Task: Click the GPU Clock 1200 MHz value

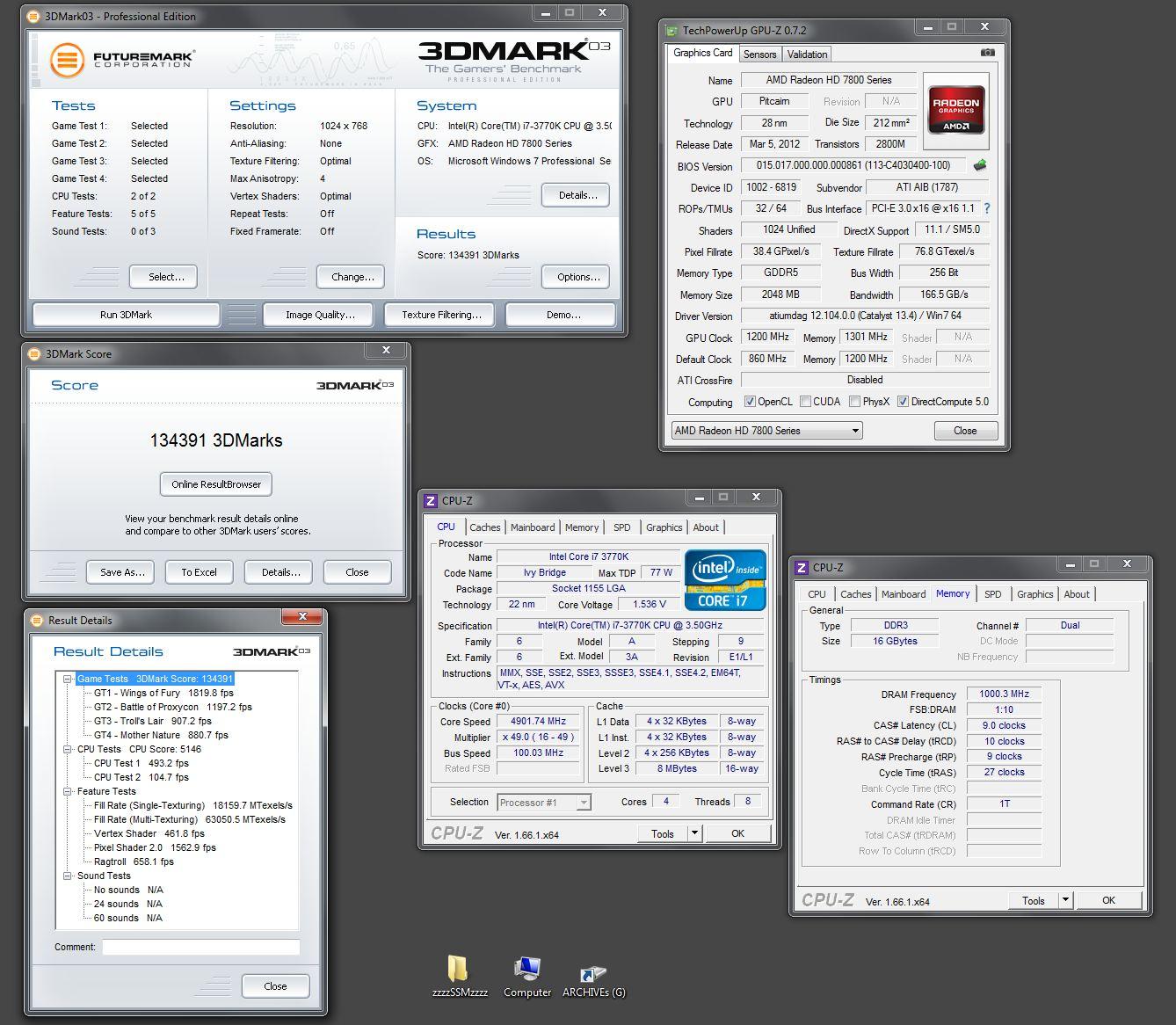Action: pyautogui.click(x=767, y=338)
